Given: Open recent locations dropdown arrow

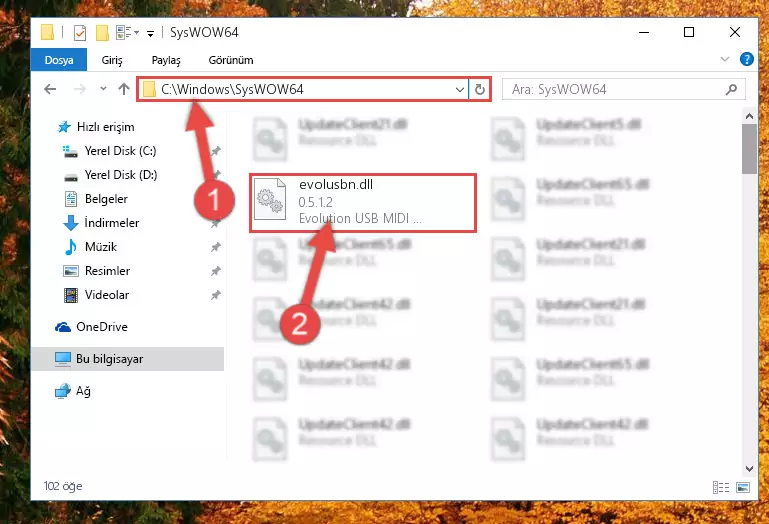Looking at the screenshot, I should pyautogui.click(x=103, y=89).
